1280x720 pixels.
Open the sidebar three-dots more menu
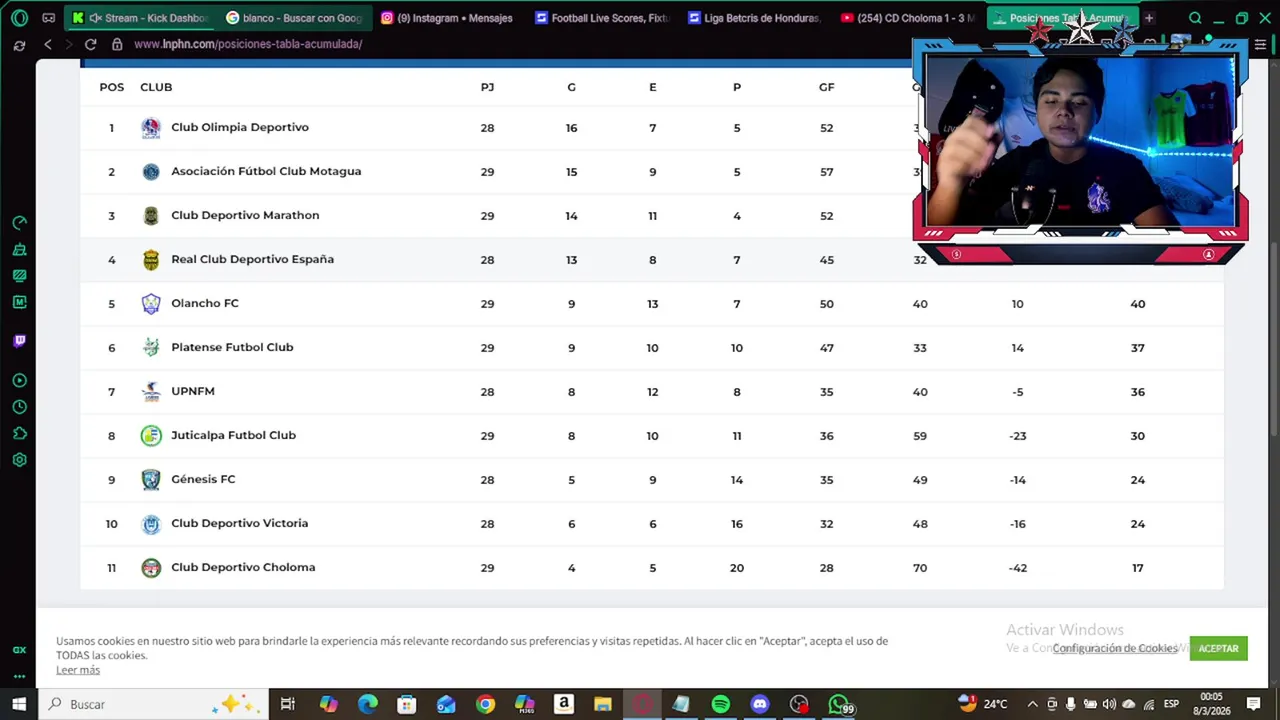(19, 676)
